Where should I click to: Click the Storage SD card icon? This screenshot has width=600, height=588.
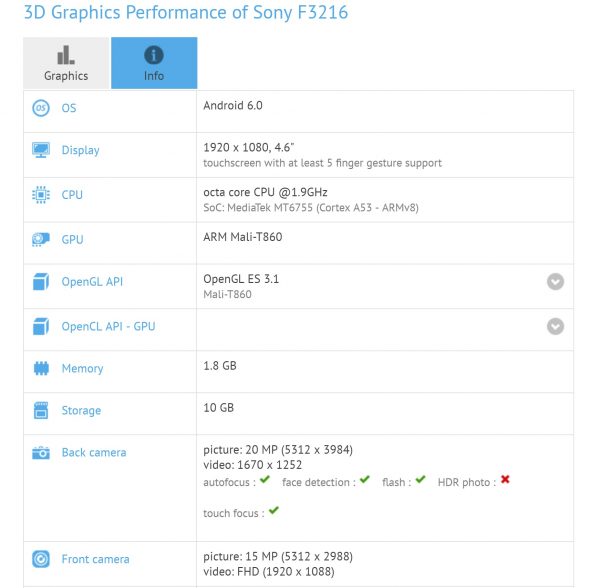click(x=41, y=410)
